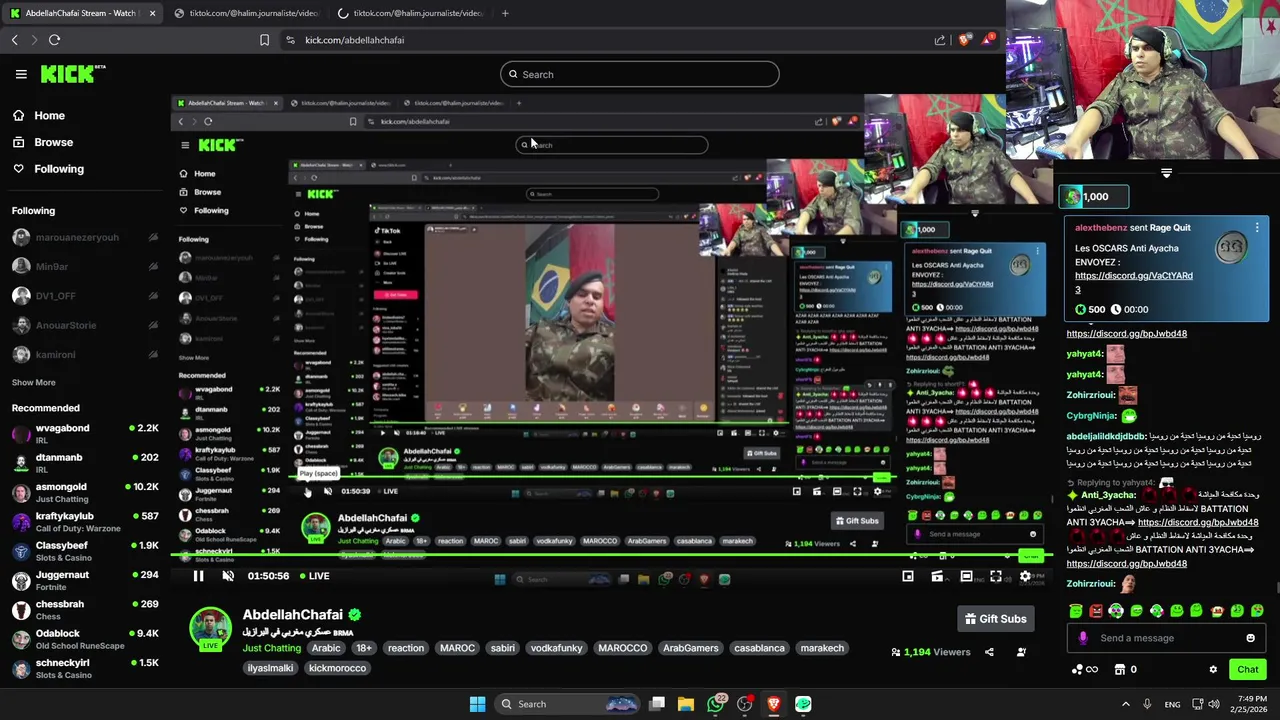
Task: Open the clip creation icon
Action: (x=937, y=576)
